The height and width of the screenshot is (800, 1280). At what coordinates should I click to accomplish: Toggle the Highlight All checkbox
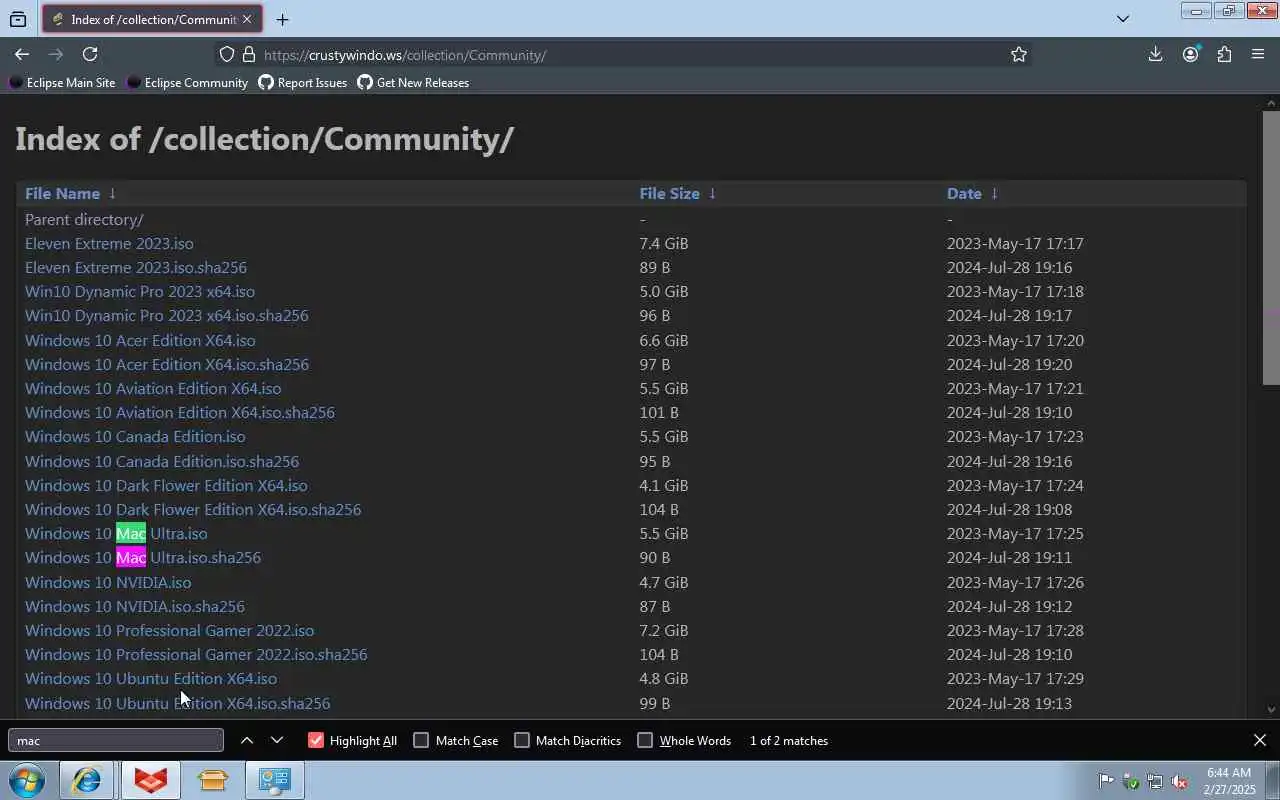[x=316, y=740]
